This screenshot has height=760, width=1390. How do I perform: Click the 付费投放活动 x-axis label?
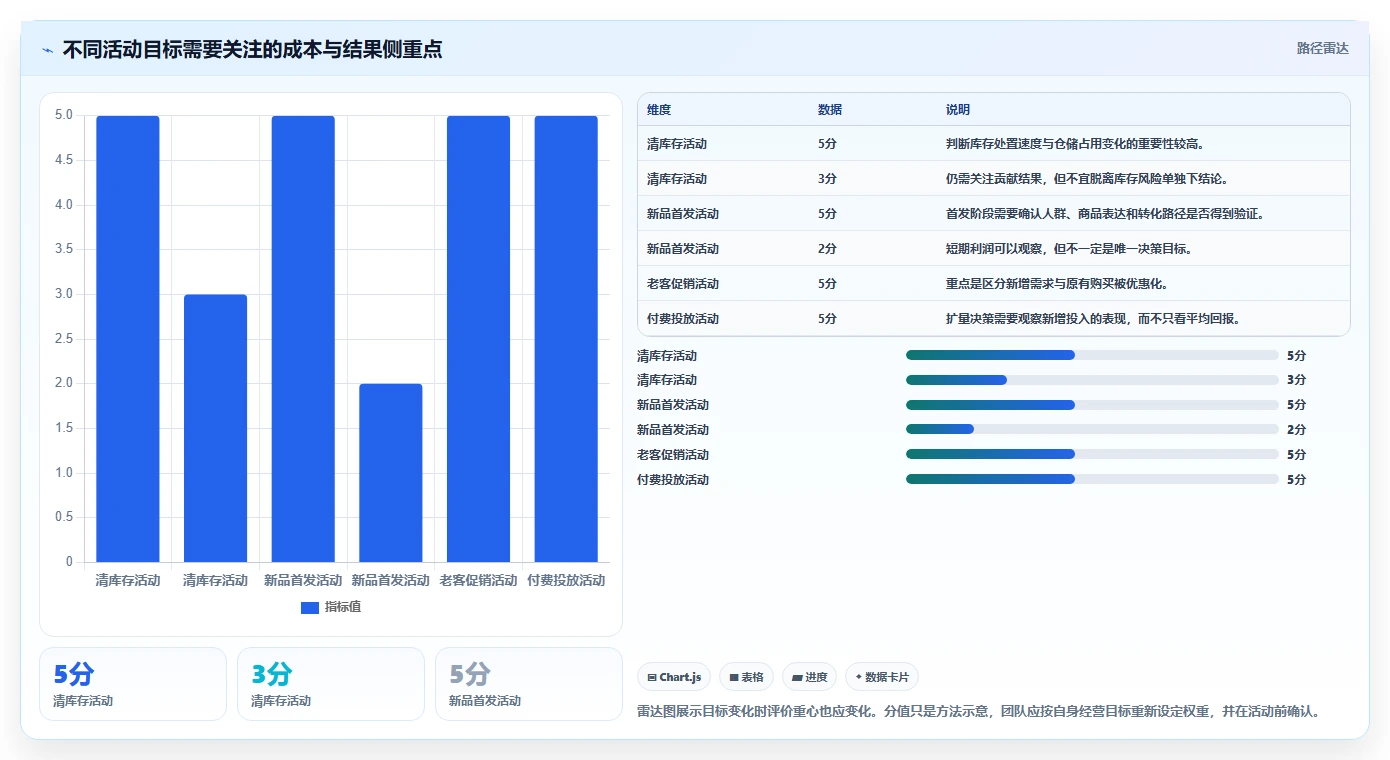point(566,580)
